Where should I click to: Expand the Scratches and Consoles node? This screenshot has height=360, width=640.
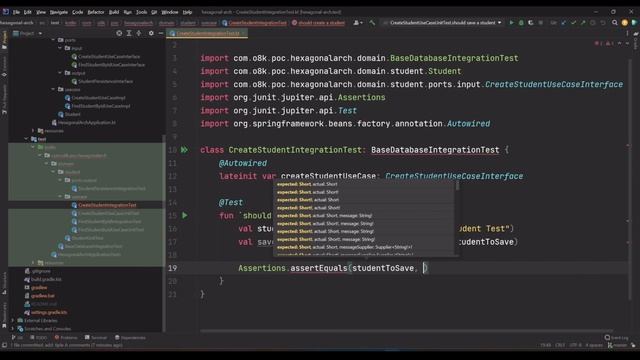coord(13,329)
